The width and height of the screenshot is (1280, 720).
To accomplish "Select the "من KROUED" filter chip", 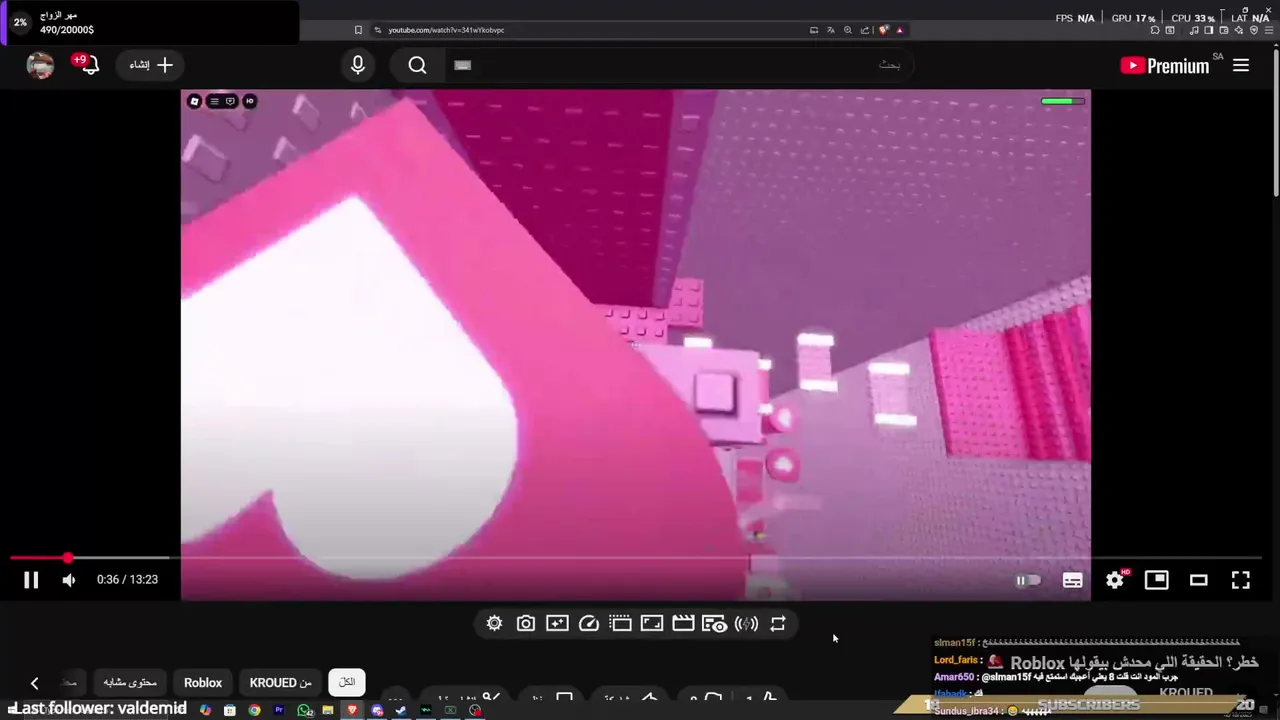I will 281,682.
